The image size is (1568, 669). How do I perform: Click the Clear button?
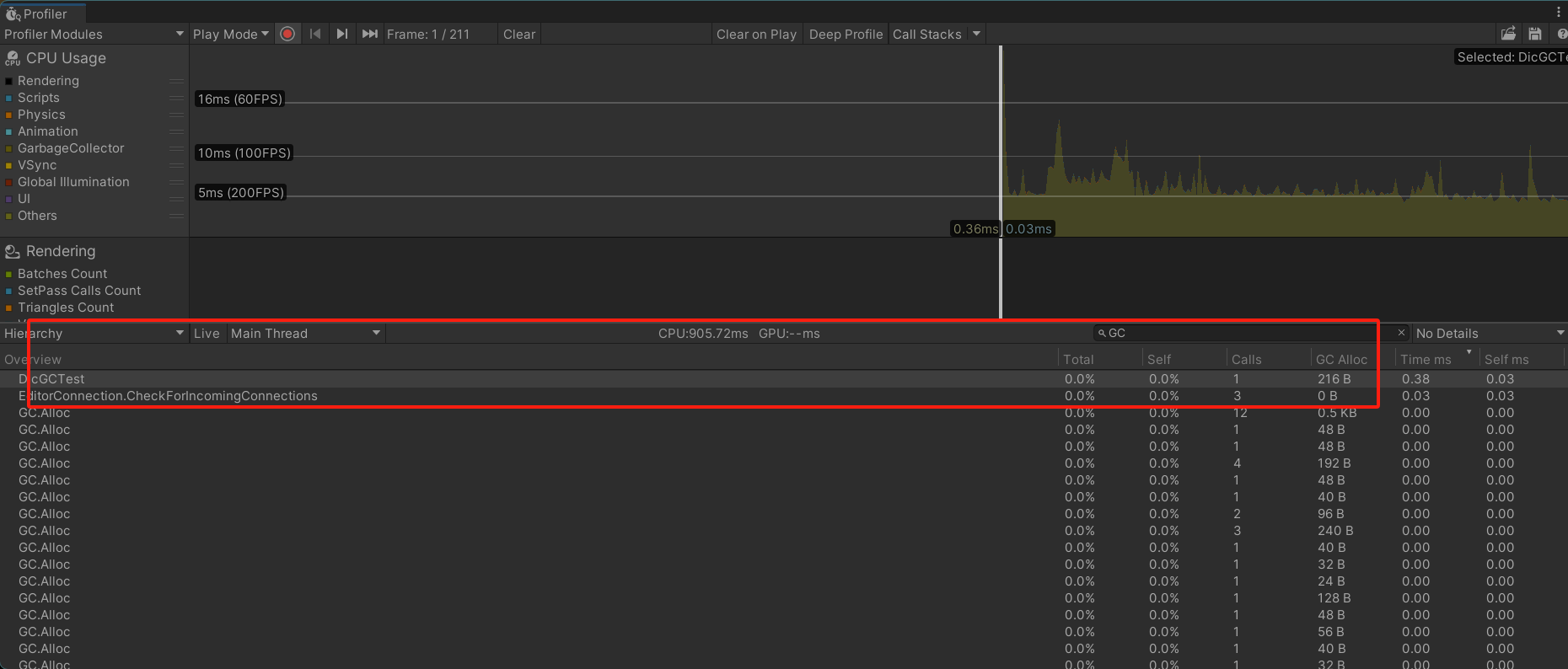click(519, 34)
